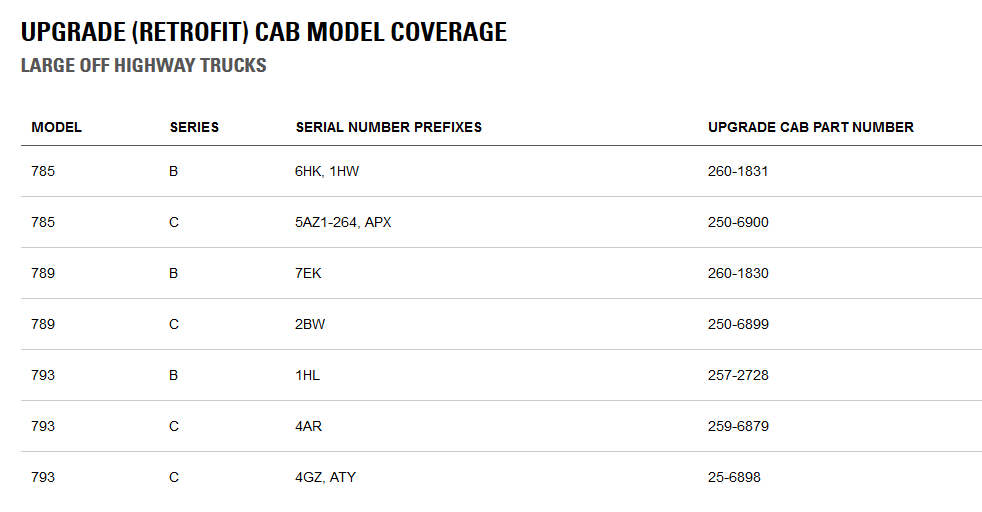Select the UPGRADE CAB PART NUMBER header
Screen dimensions: 982x512
[811, 127]
